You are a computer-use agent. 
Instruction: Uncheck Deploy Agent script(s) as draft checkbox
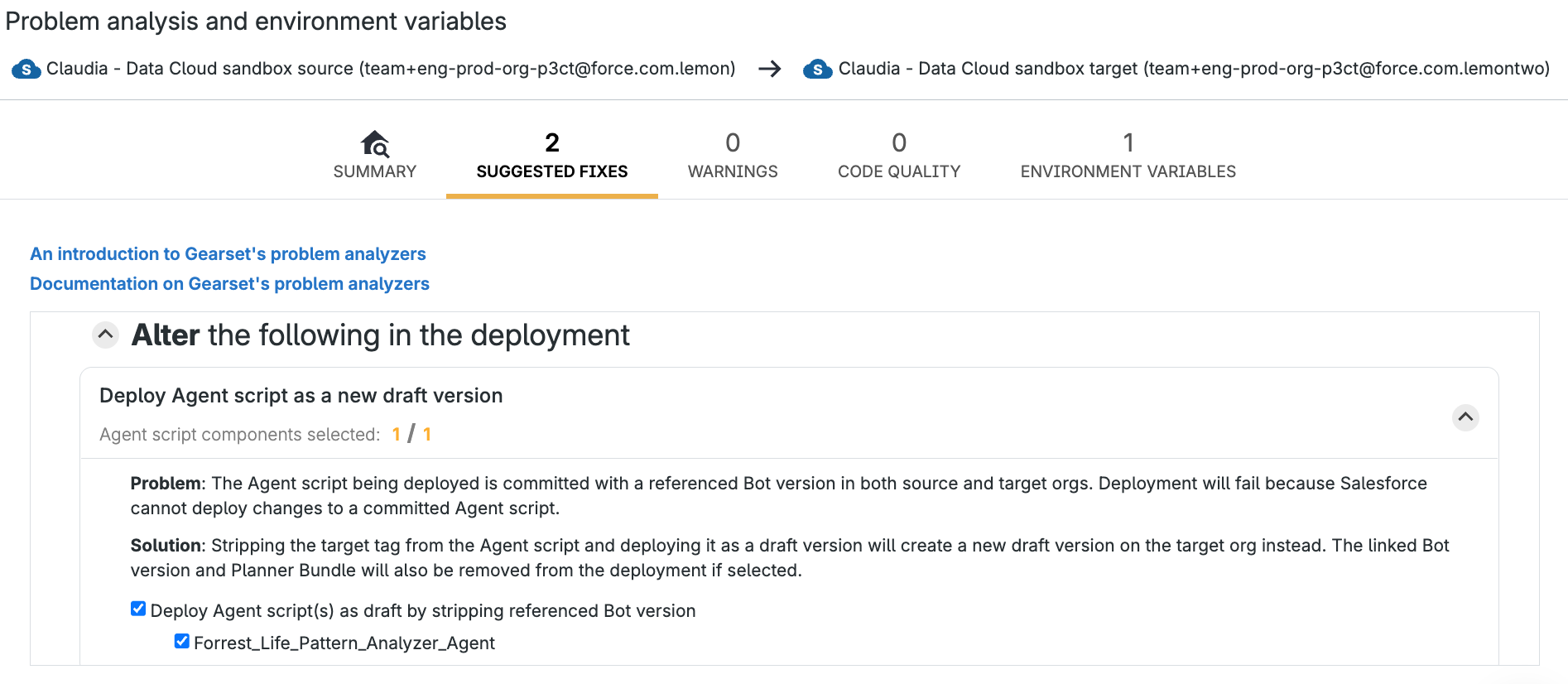138,609
